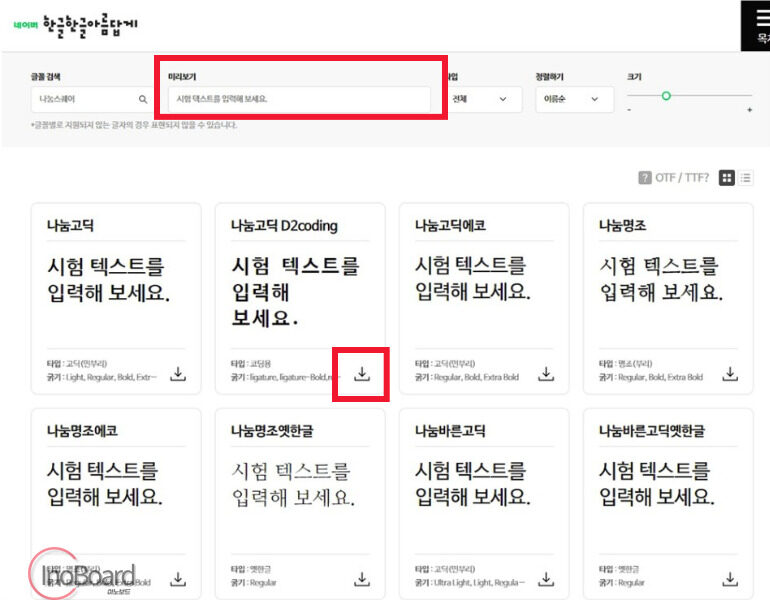Click the 나눔명조옛한글 preview sample text
The image size is (770, 600).
click(x=293, y=485)
